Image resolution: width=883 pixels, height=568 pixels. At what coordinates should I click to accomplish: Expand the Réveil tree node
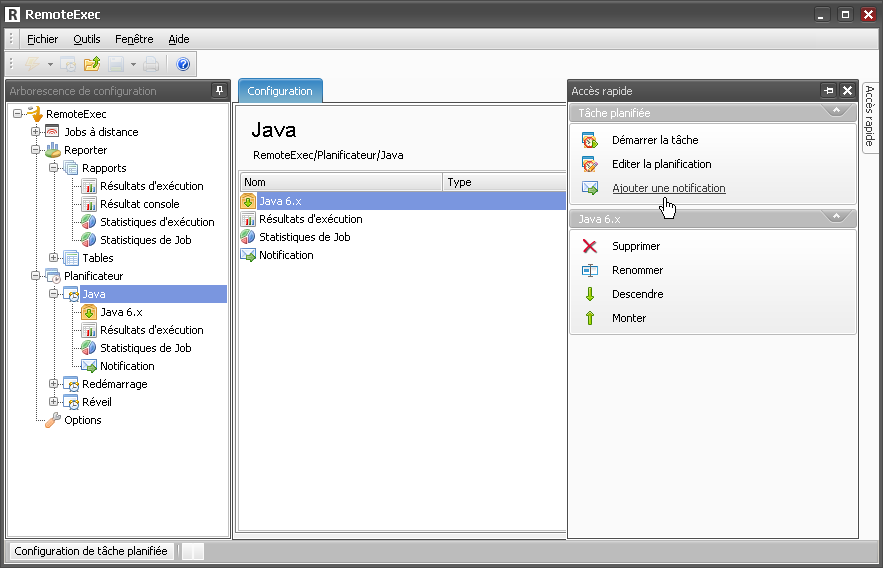coord(53,402)
